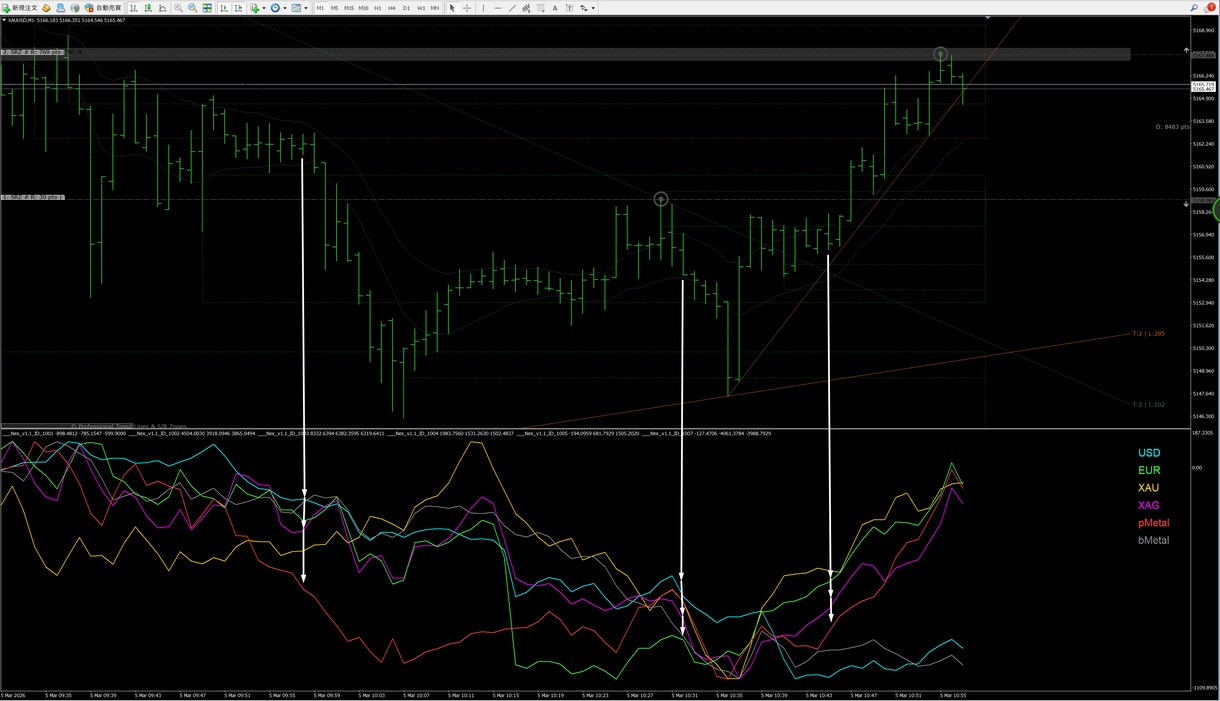Select the crosshair tool
The image size is (1220, 701).
click(x=468, y=8)
